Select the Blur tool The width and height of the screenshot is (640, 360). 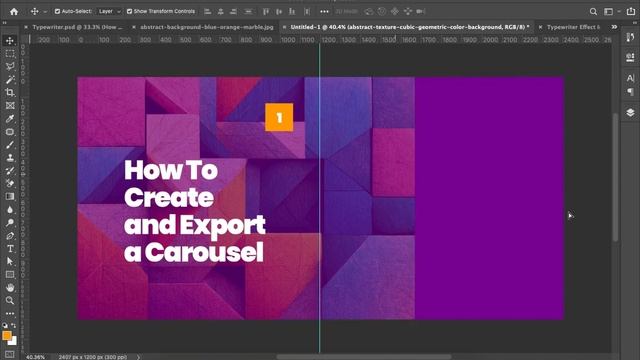pyautogui.click(x=10, y=210)
